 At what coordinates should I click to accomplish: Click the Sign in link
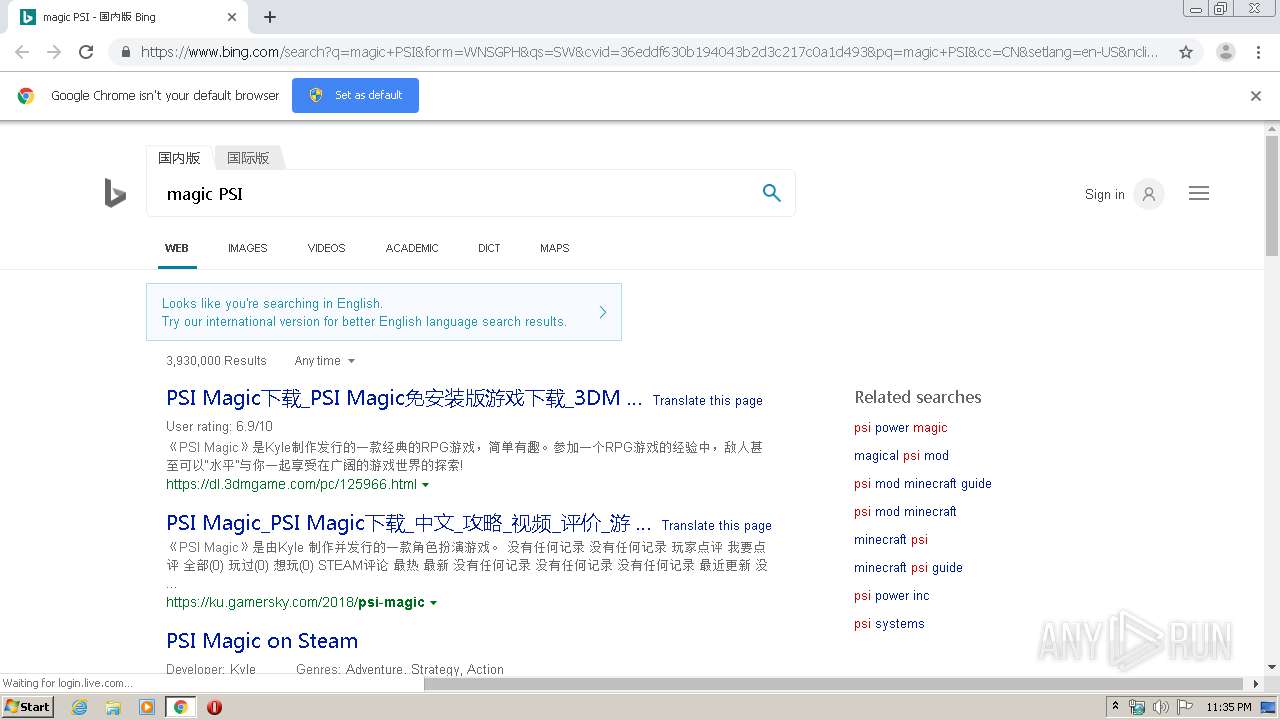(1104, 194)
